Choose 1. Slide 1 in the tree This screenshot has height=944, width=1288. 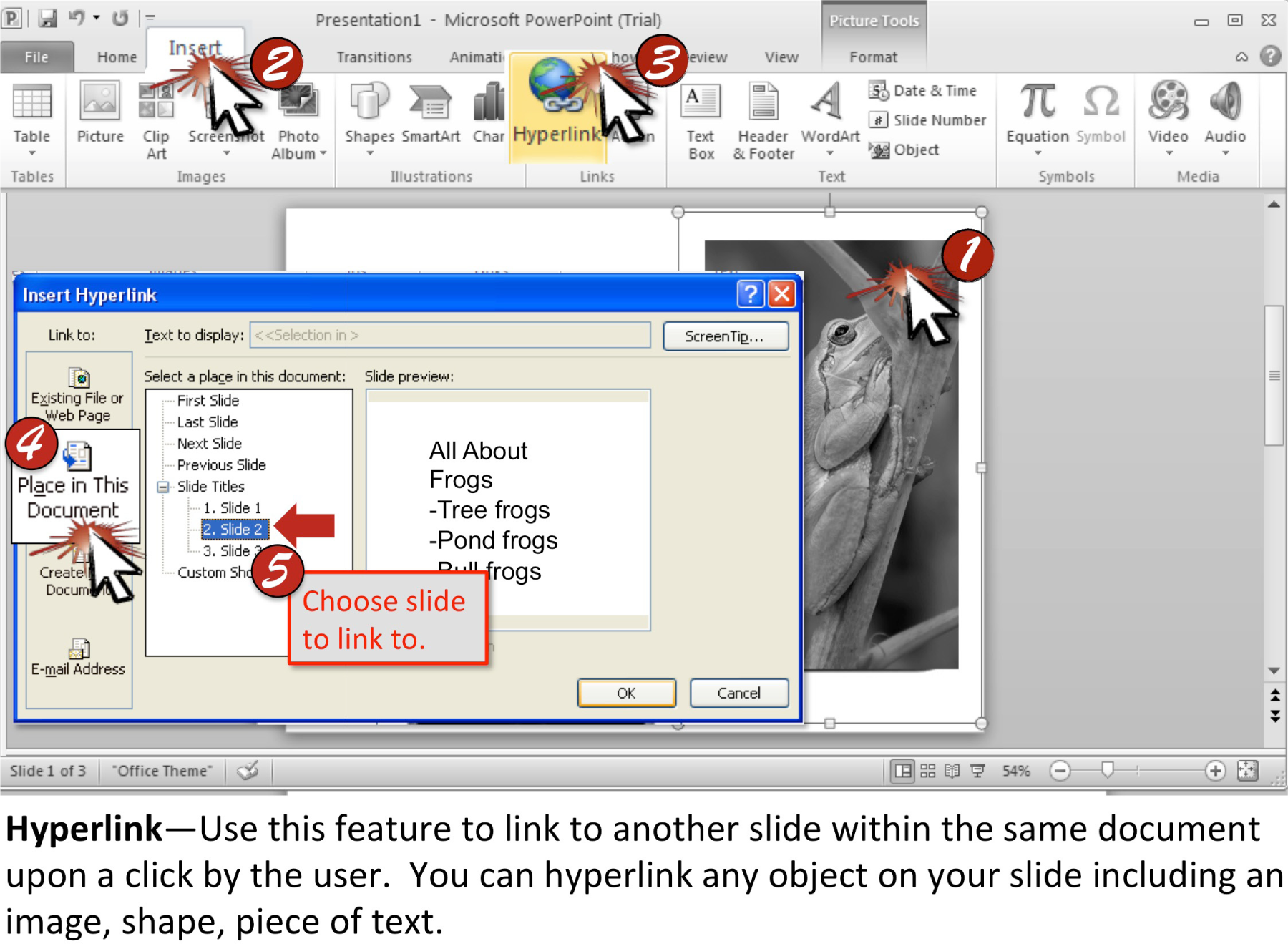point(232,508)
